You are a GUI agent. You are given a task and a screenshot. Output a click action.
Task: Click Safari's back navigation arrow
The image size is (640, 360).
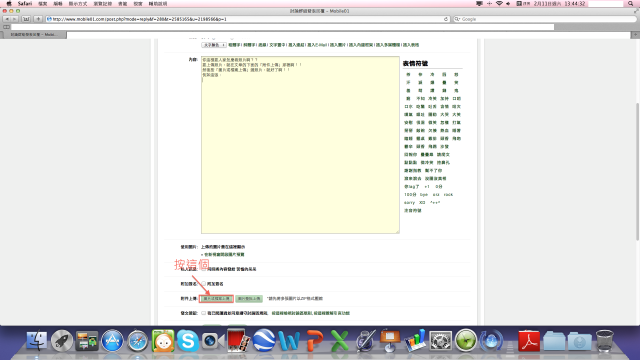tap(7, 19)
